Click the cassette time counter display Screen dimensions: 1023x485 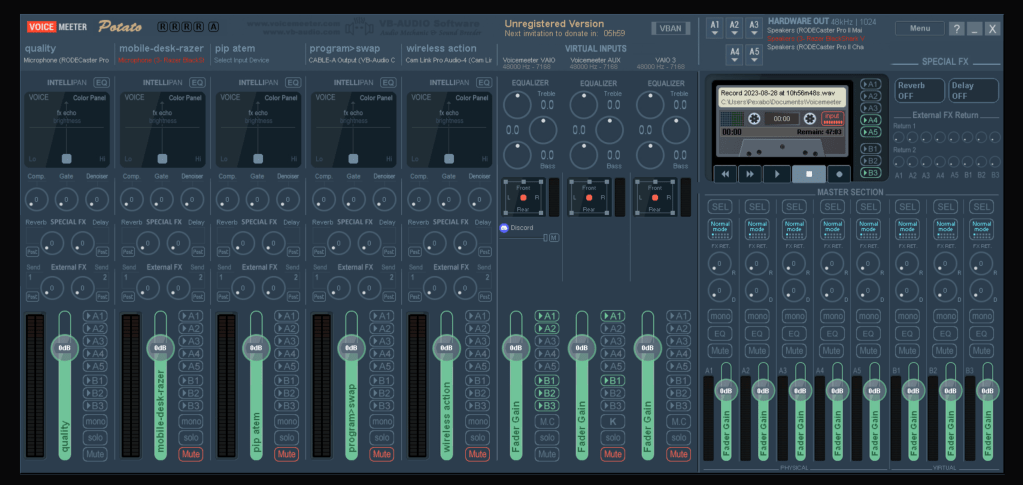(x=782, y=119)
